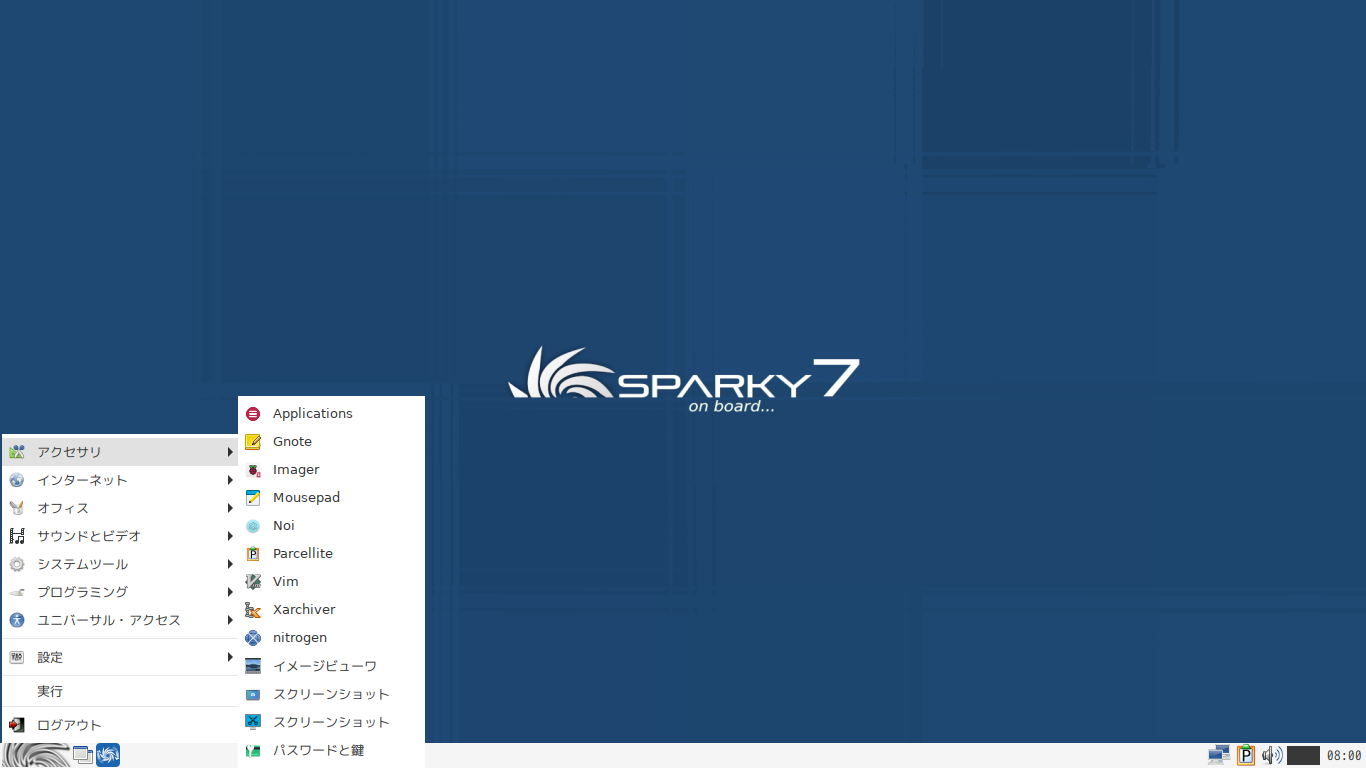The width and height of the screenshot is (1366, 768).
Task: Expand the システムツール submenu
Action: tap(120, 564)
